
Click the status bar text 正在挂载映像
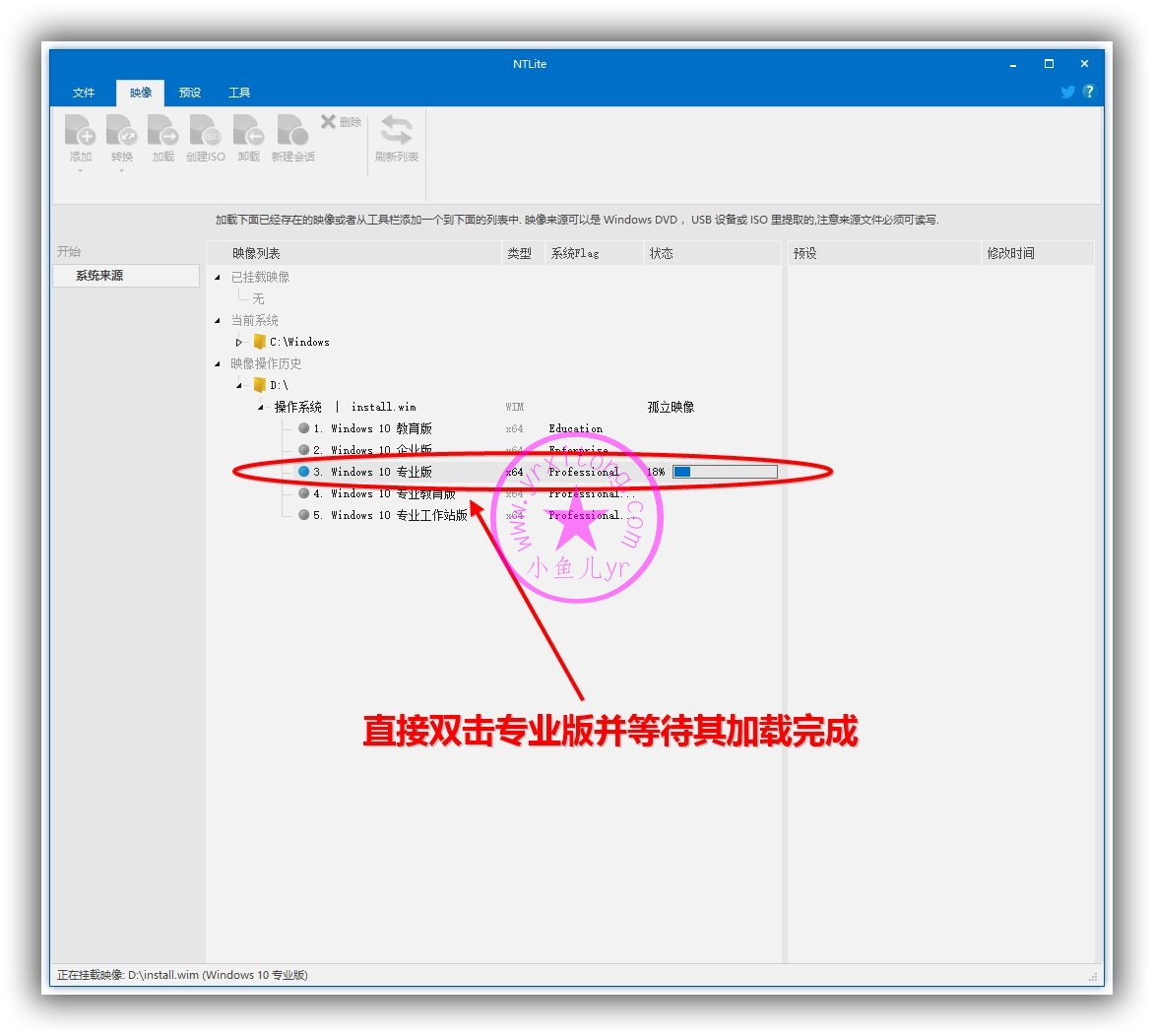[182, 975]
